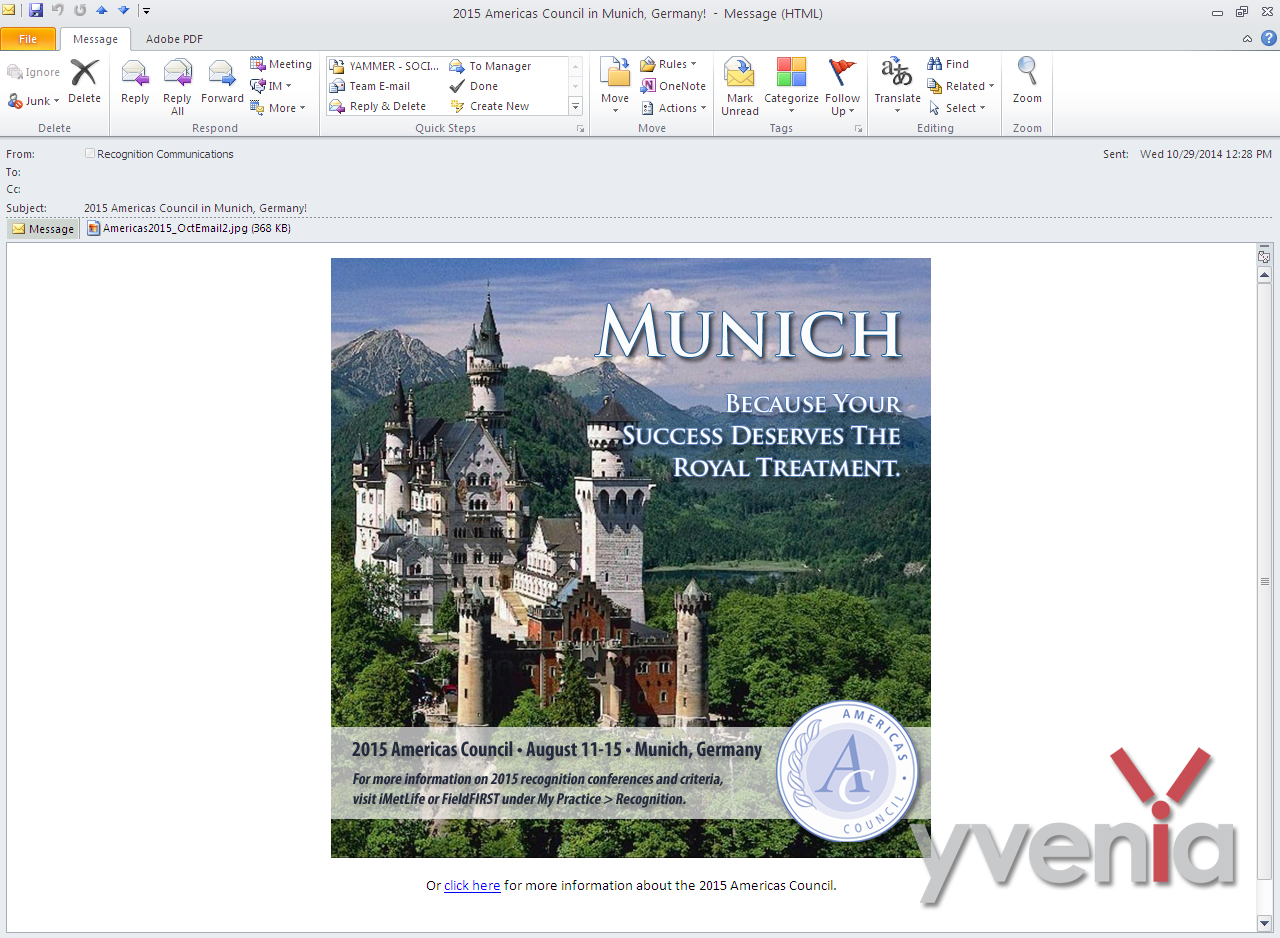This screenshot has width=1280, height=938.
Task: Send message to OneNote
Action: tap(673, 86)
